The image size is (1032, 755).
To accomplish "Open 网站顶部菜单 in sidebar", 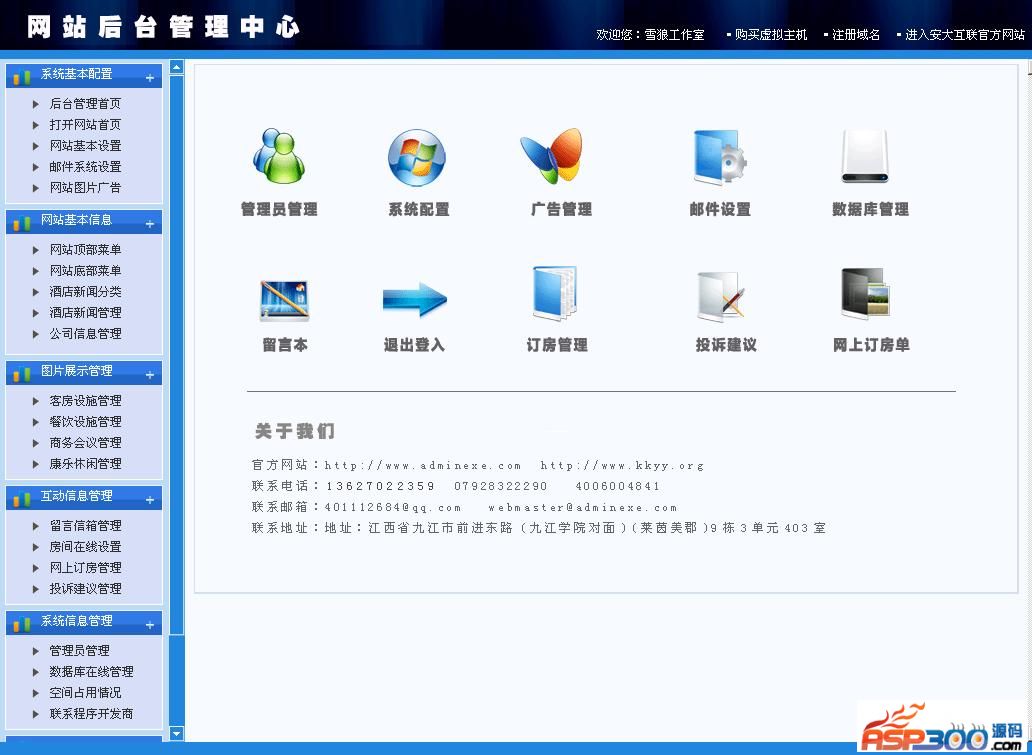I will click(x=86, y=249).
